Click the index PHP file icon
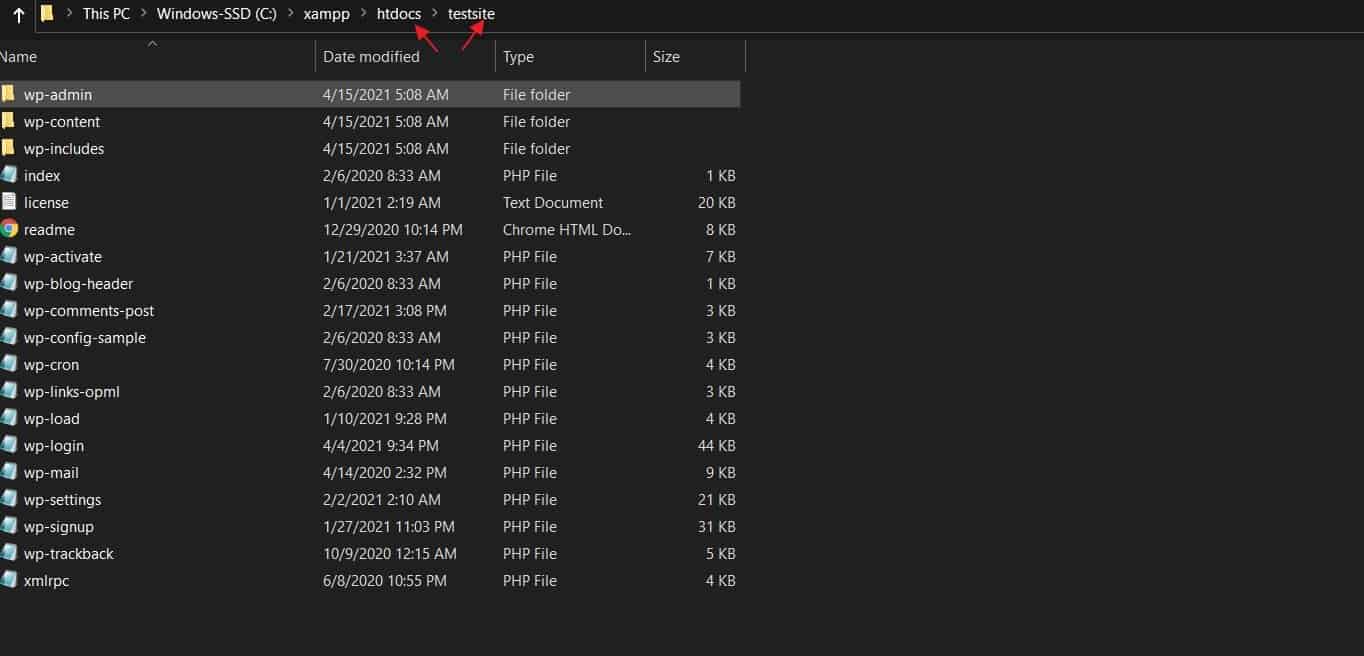The width and height of the screenshot is (1364, 656). coord(8,175)
